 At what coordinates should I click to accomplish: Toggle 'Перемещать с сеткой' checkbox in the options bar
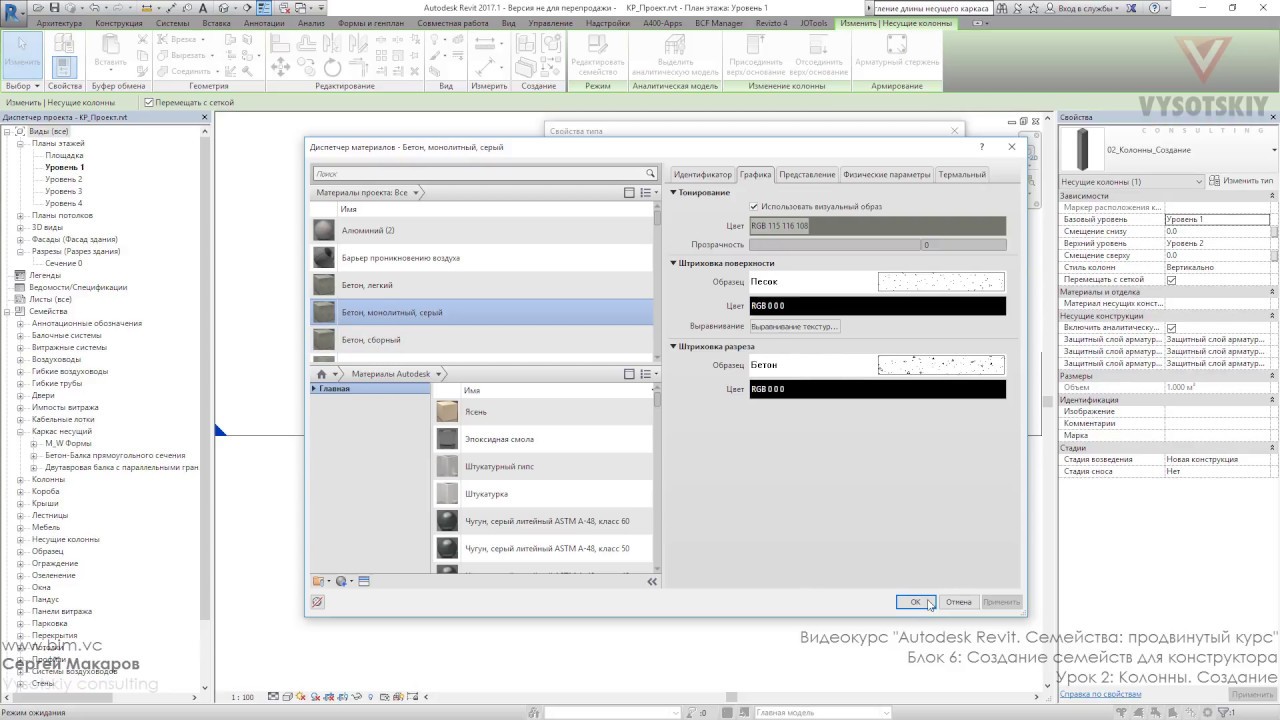(149, 102)
